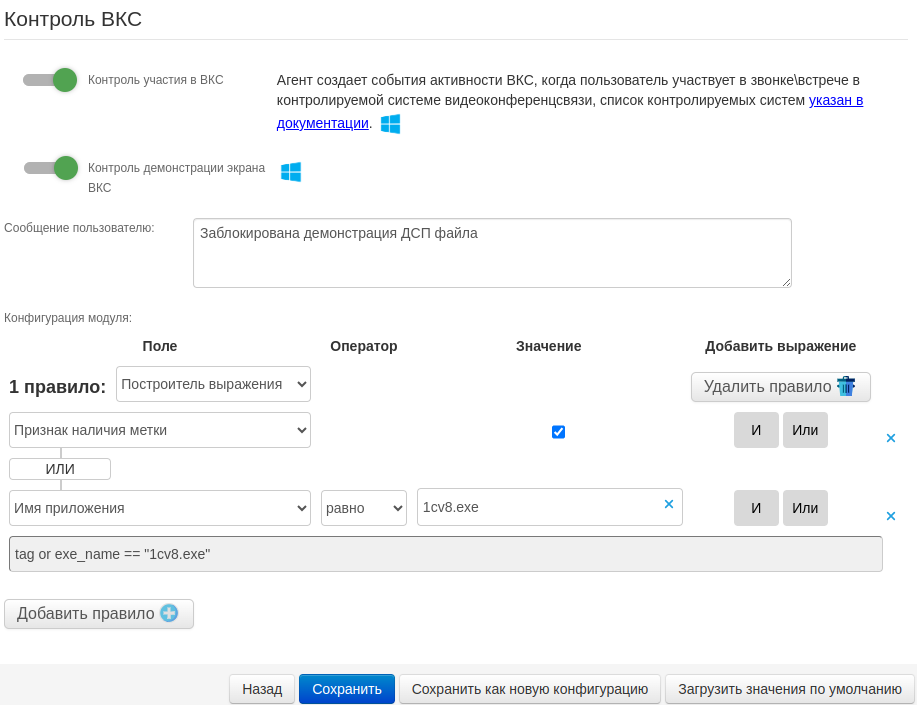Screen dimensions: 917x705
Task: Click Windows icon next to documentation link
Action: (390, 124)
